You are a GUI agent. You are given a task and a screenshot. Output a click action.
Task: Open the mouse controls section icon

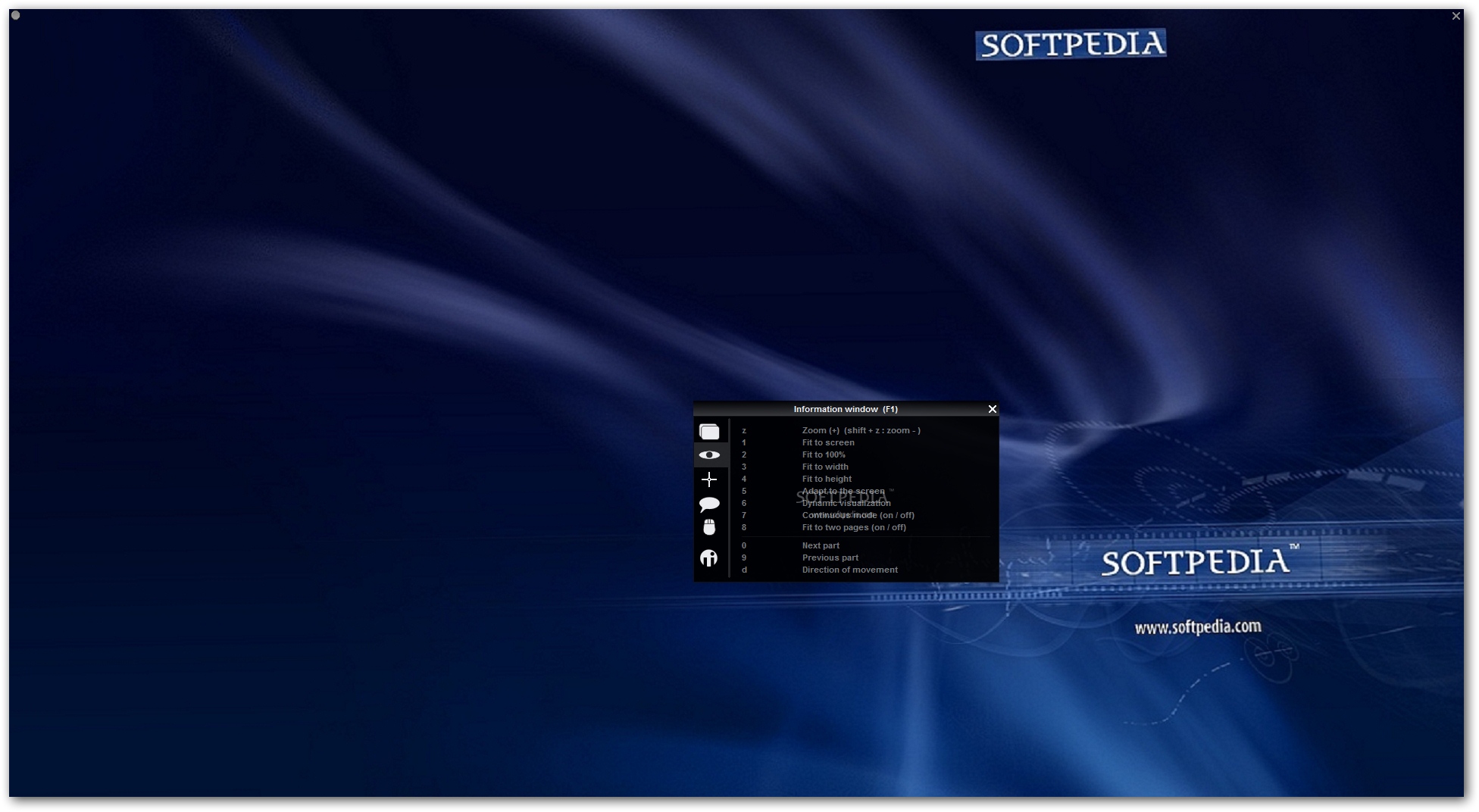(x=709, y=527)
